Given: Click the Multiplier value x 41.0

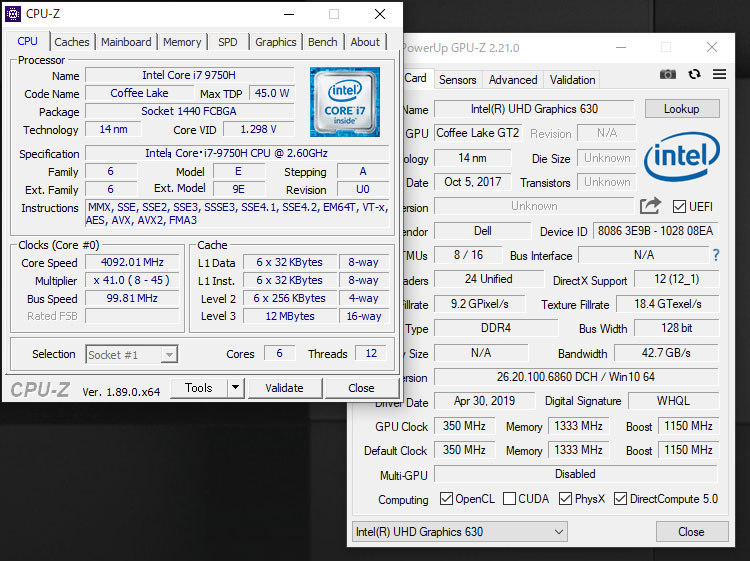Looking at the screenshot, I should 132,280.
